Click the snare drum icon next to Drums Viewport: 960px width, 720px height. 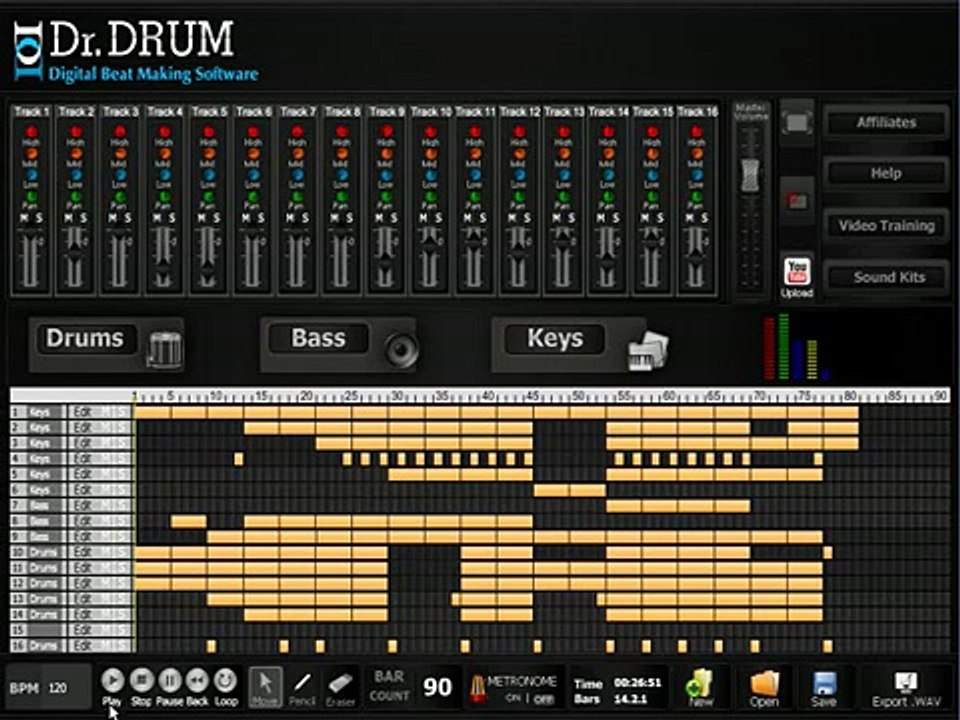(165, 350)
